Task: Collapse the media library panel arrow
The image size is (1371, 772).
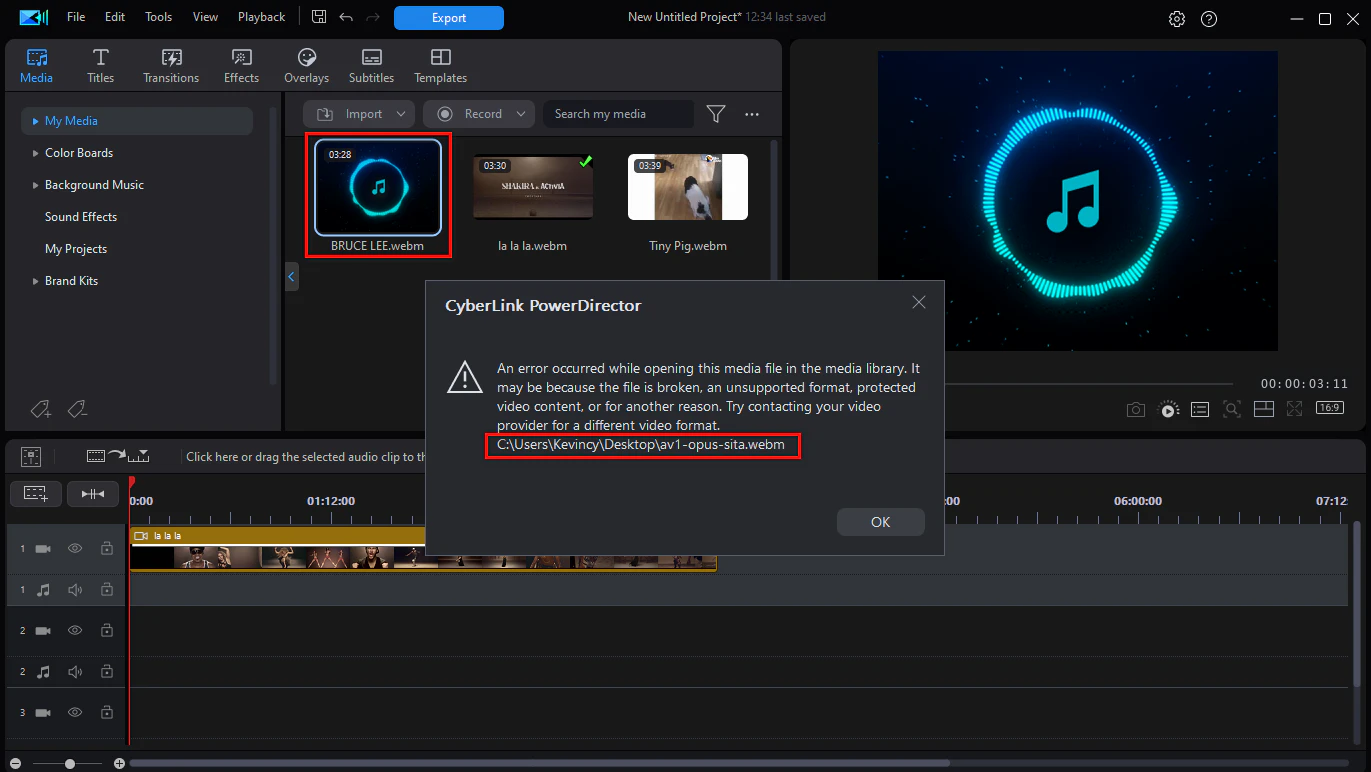Action: pos(292,276)
